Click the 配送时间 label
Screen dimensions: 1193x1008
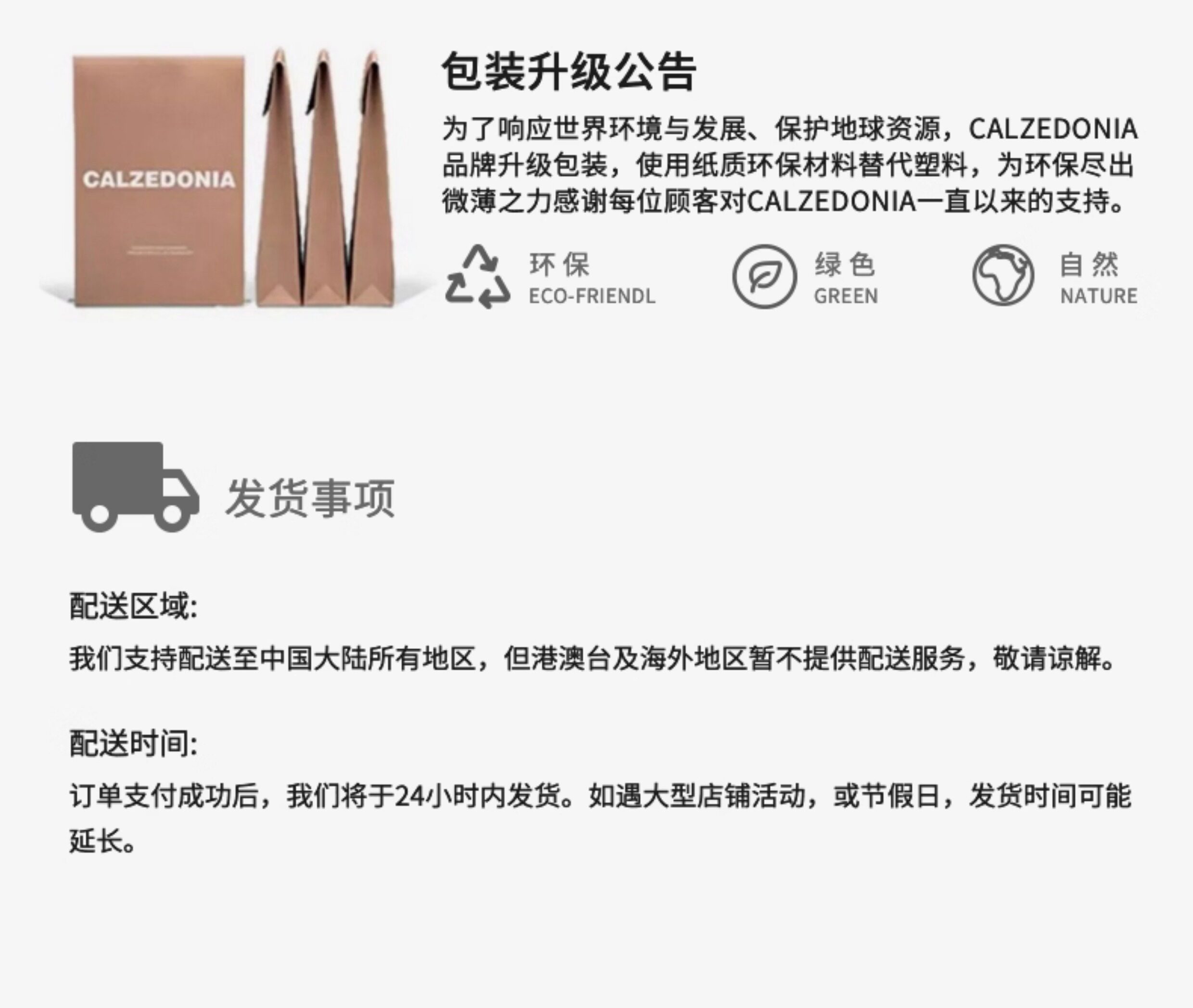134,744
